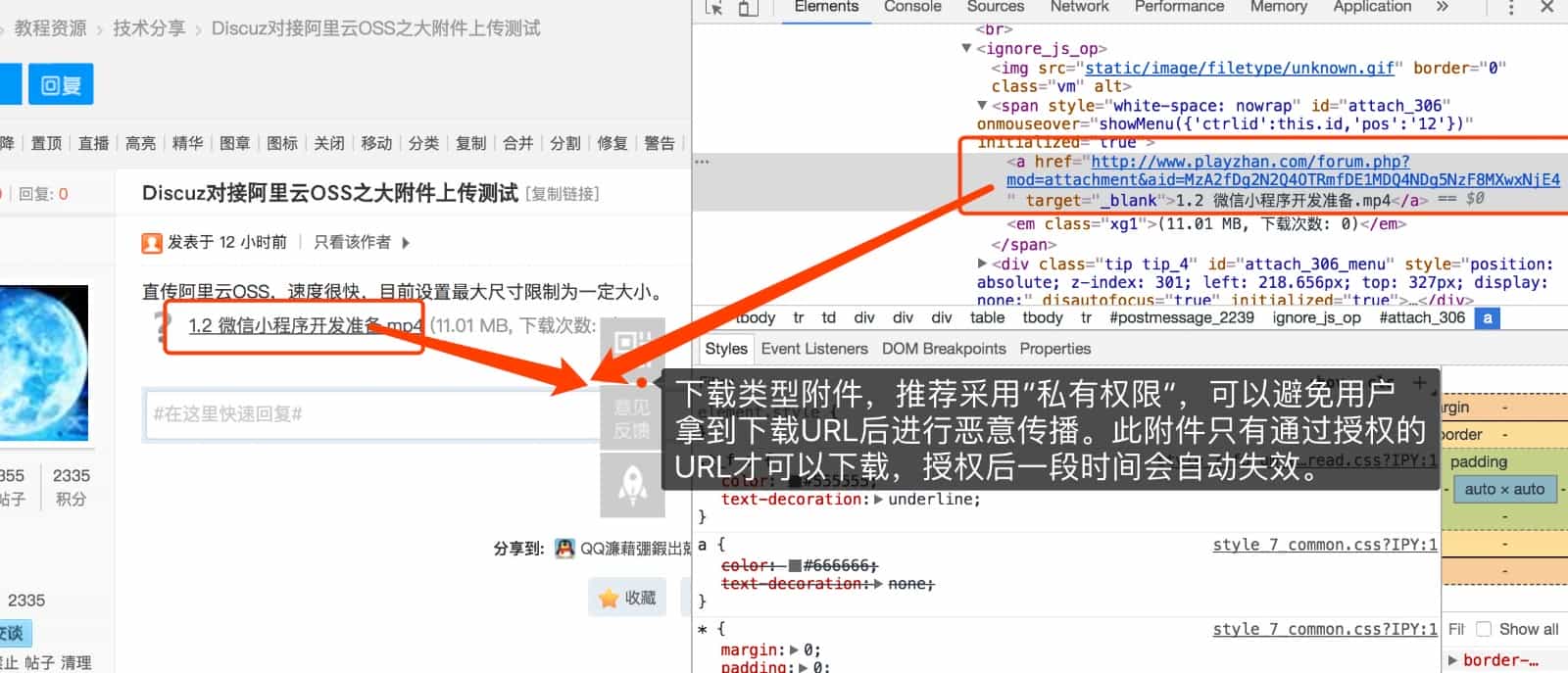Viewport: 1568px width, 673px height.
Task: Open the 技术分享 breadcrumb link
Action: (x=149, y=28)
